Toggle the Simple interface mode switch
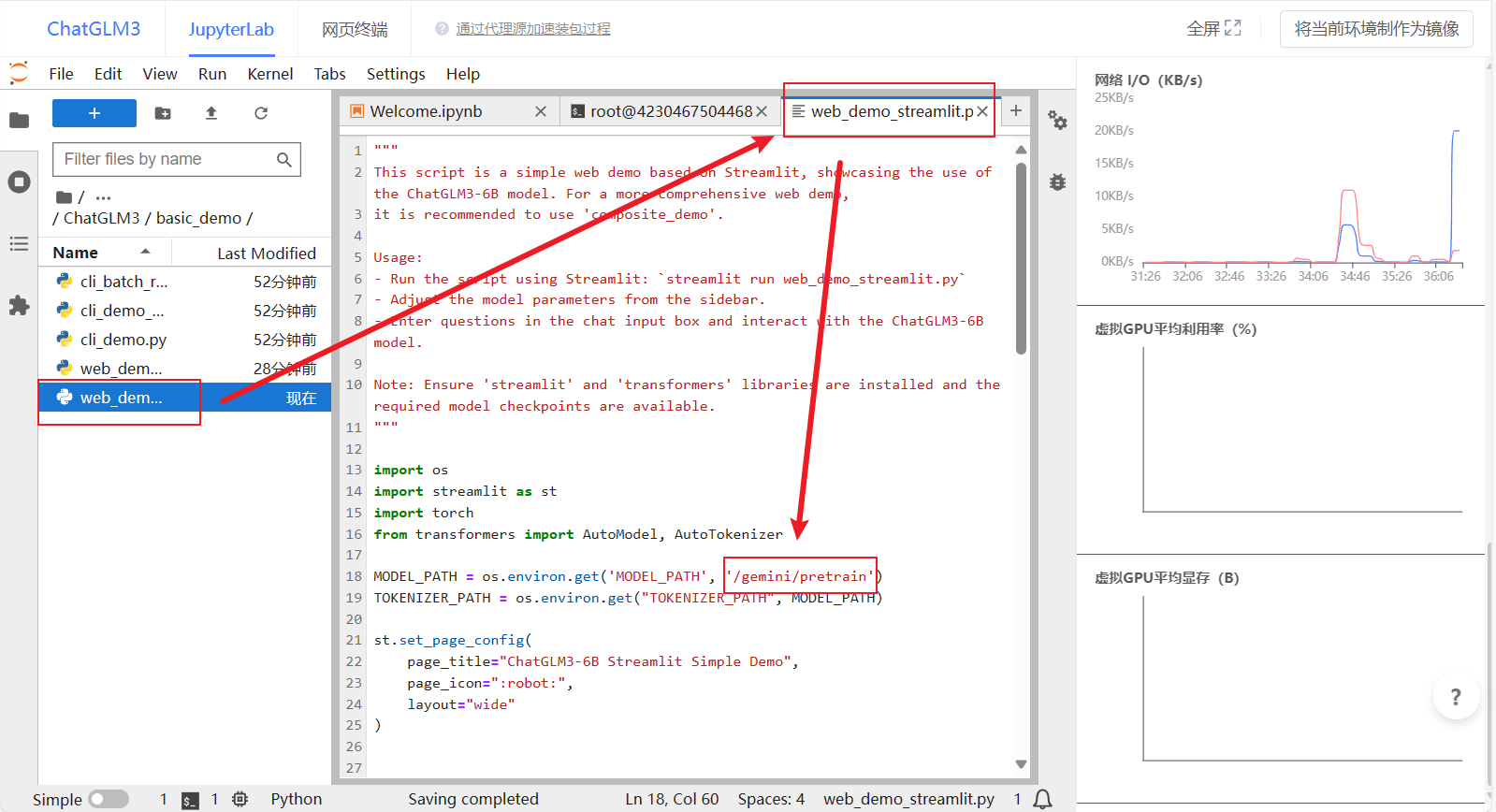1496x812 pixels. (109, 799)
